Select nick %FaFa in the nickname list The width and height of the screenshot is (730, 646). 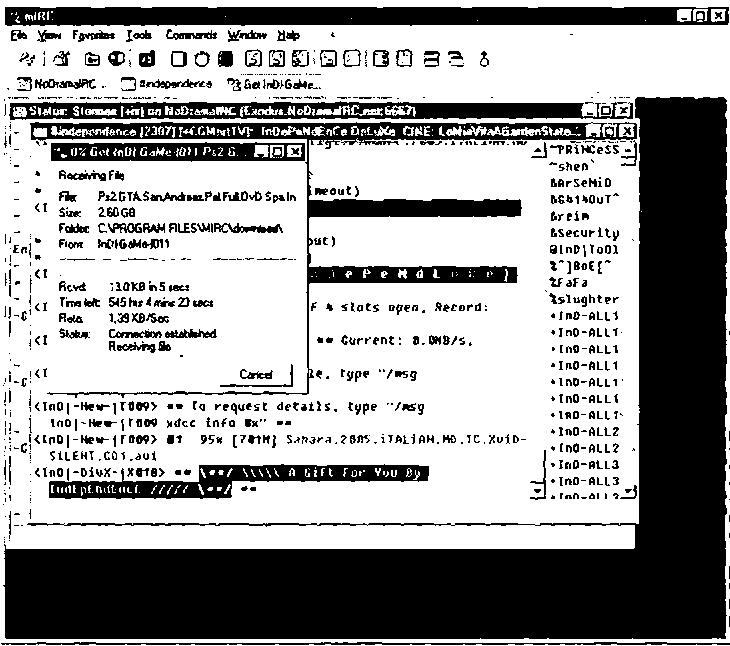point(568,283)
